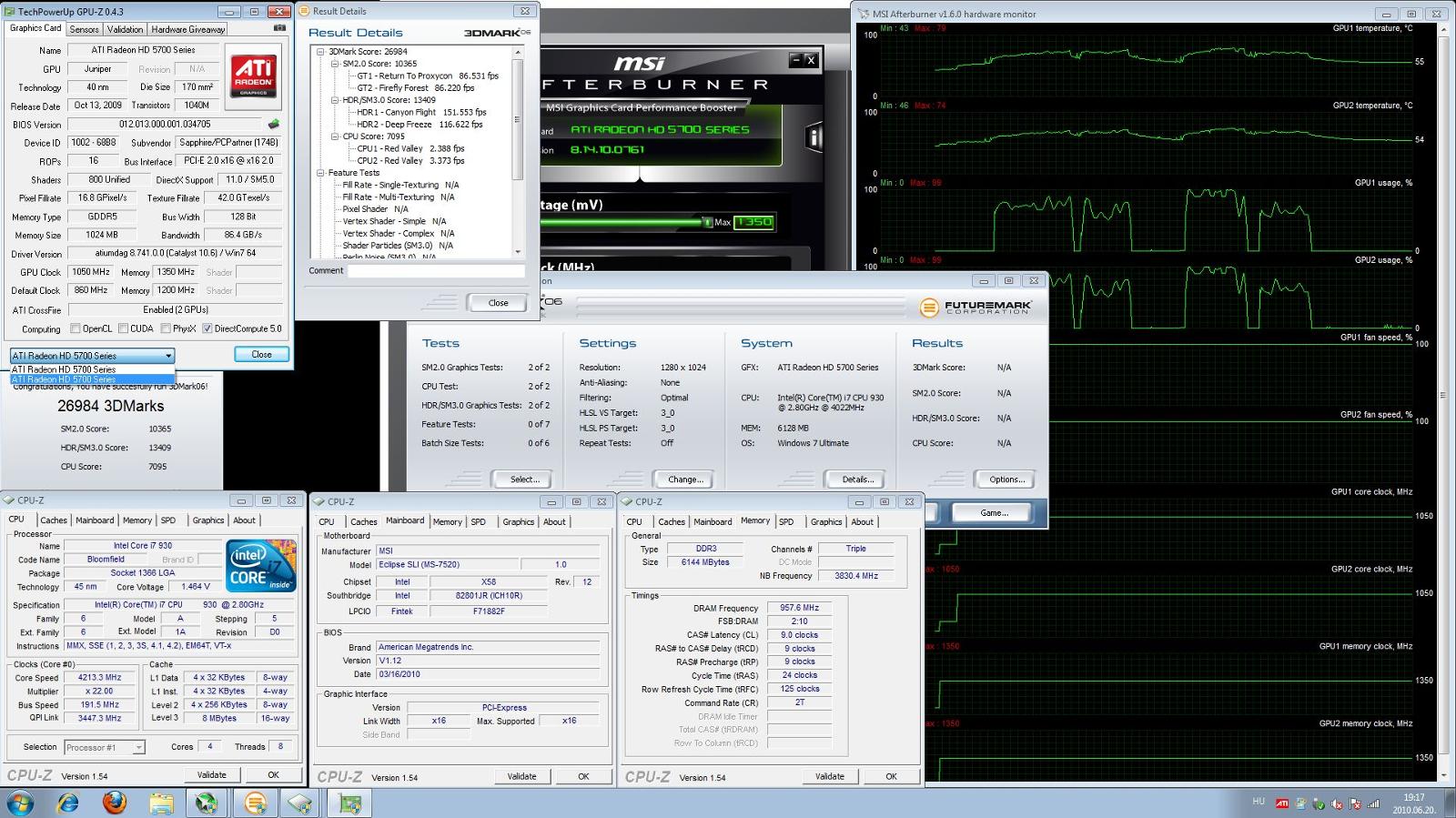Open SPD tab in the middle CPU-Z window
This screenshot has height=818, width=1456.
click(479, 522)
